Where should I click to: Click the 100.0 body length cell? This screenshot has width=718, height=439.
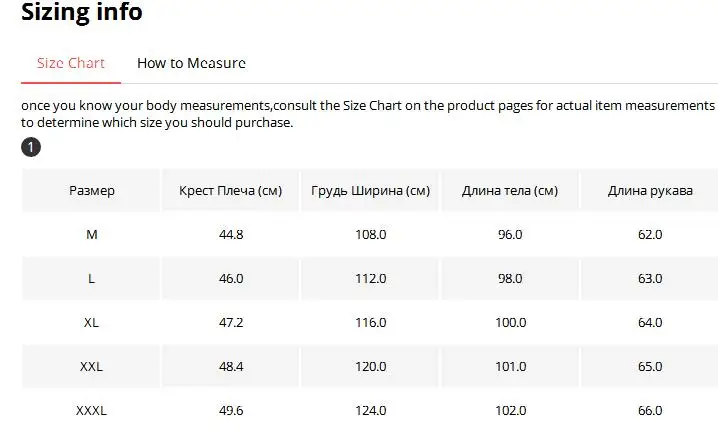click(511, 322)
